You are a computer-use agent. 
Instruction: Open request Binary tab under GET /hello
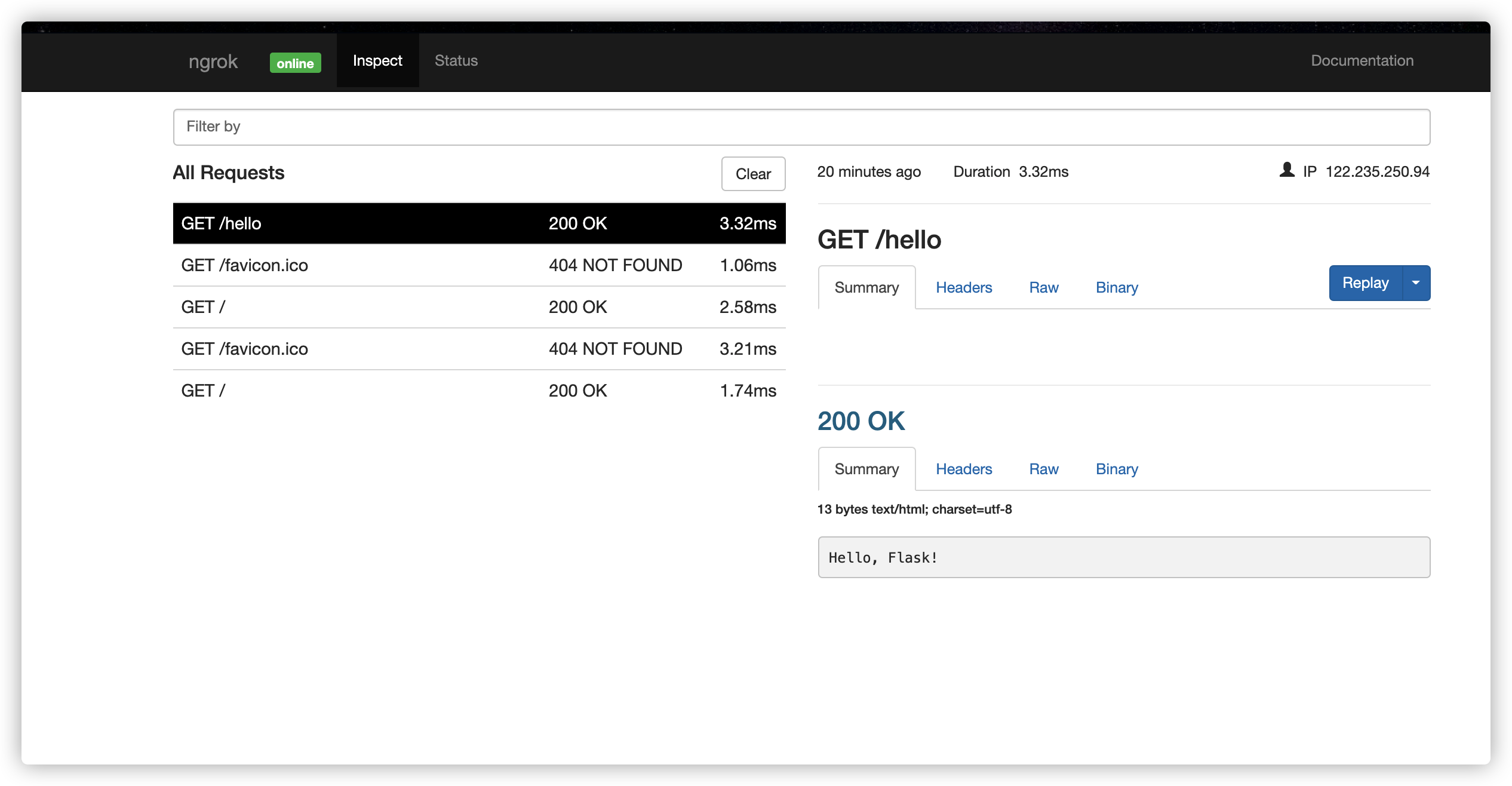pos(1117,288)
